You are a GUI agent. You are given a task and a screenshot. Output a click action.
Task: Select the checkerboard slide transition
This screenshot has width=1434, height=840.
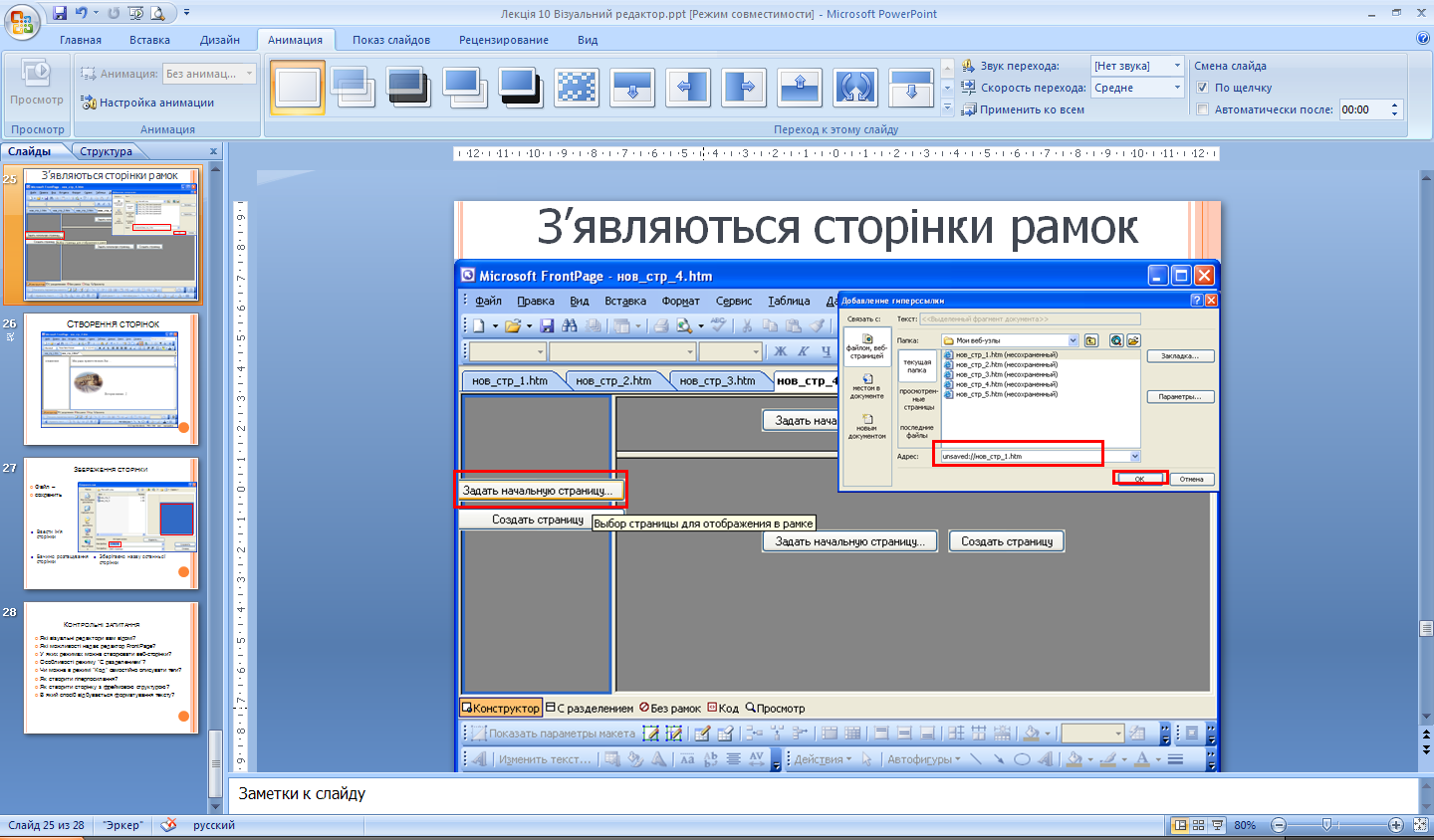[x=577, y=88]
